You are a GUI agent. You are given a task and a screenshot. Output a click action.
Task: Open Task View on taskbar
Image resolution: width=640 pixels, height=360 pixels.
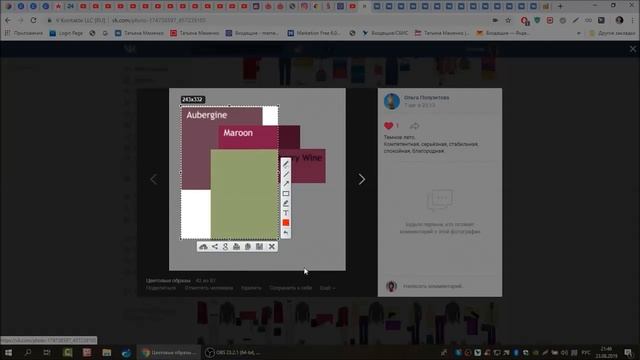click(x=47, y=352)
